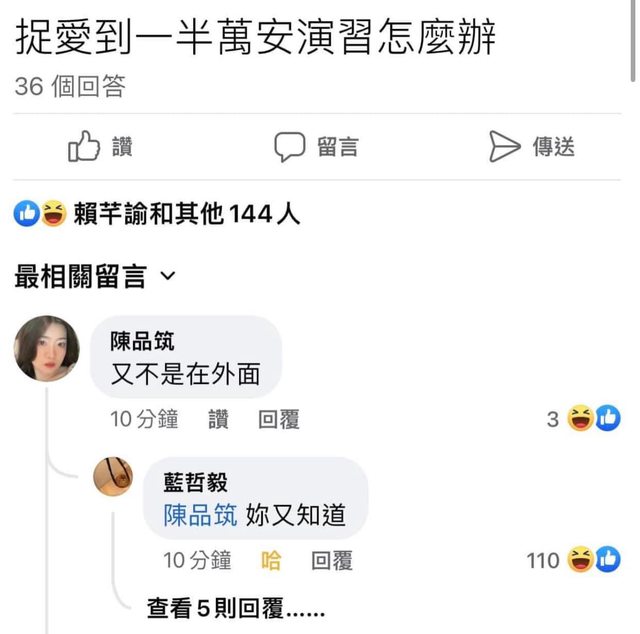Tap the thumbs-up 讚 icon on the post

84,147
